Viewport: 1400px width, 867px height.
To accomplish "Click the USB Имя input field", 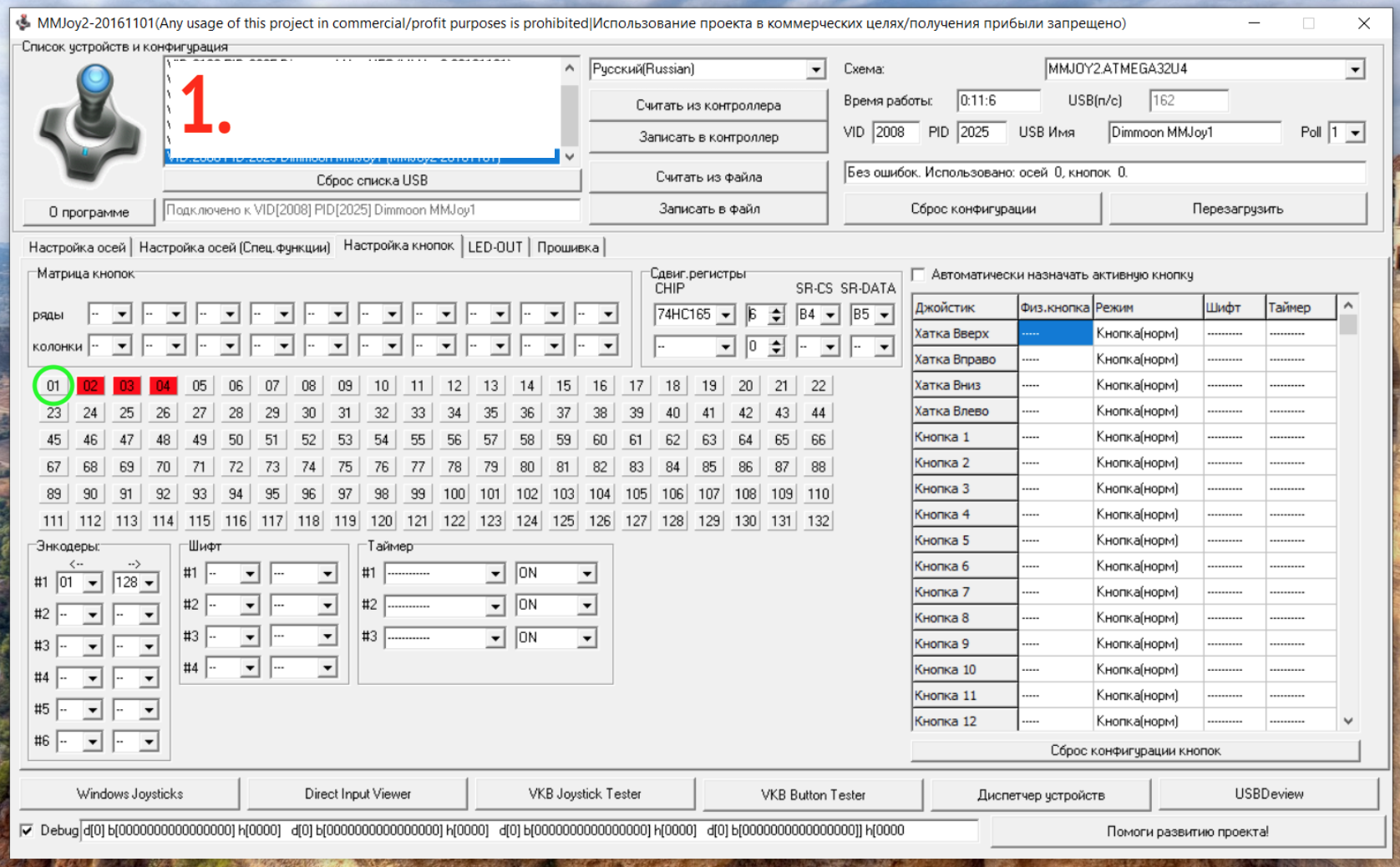I will (1193, 132).
